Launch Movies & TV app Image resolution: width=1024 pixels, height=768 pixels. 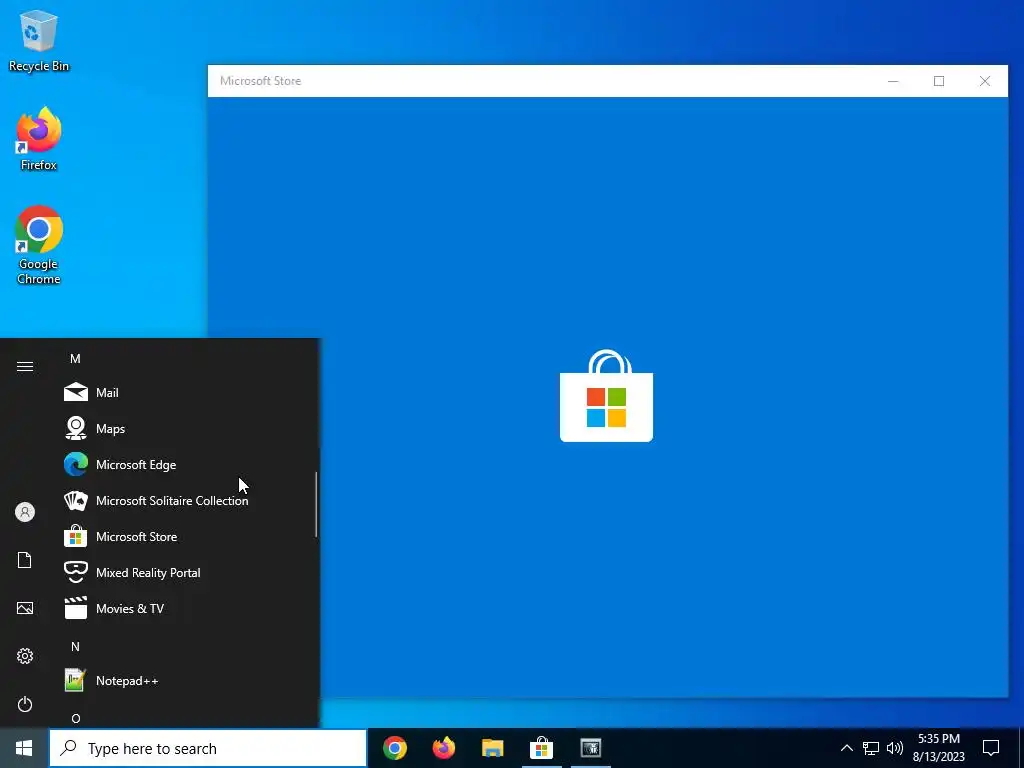pos(186,608)
